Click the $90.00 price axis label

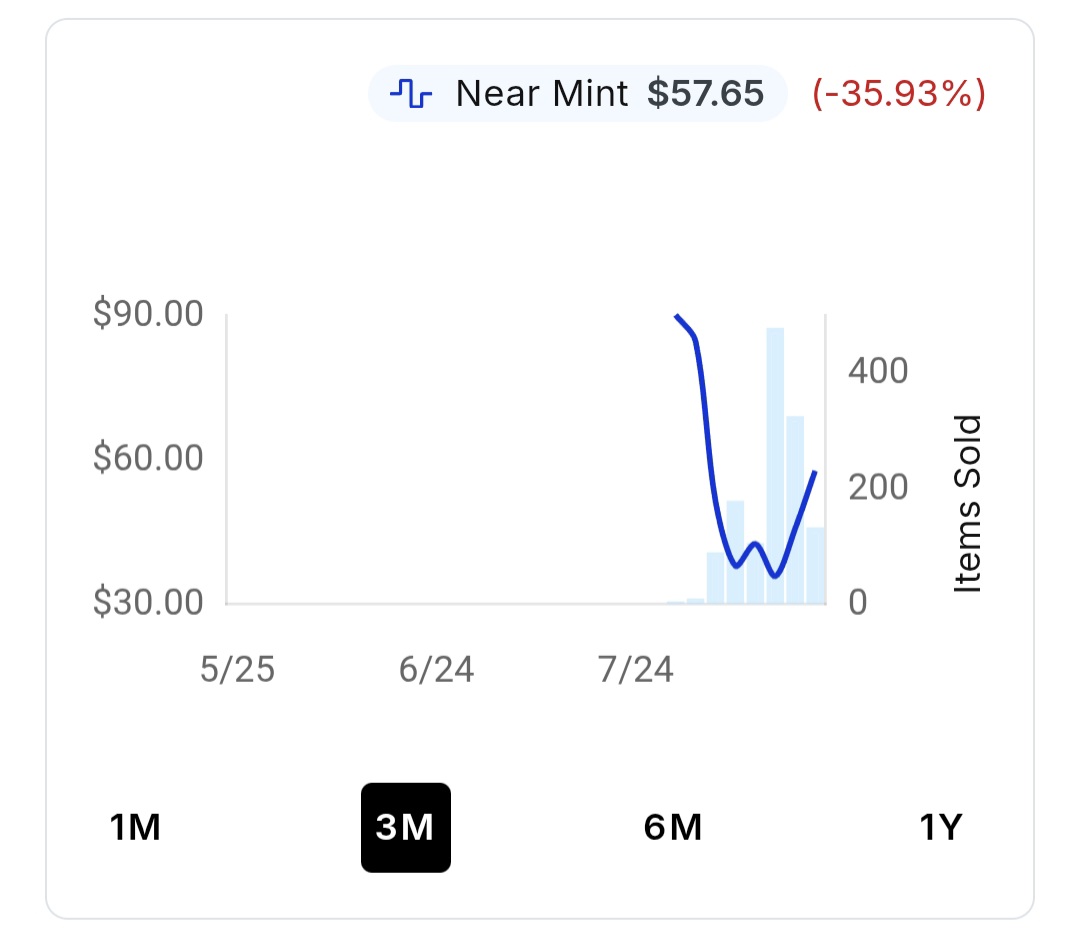[x=148, y=313]
